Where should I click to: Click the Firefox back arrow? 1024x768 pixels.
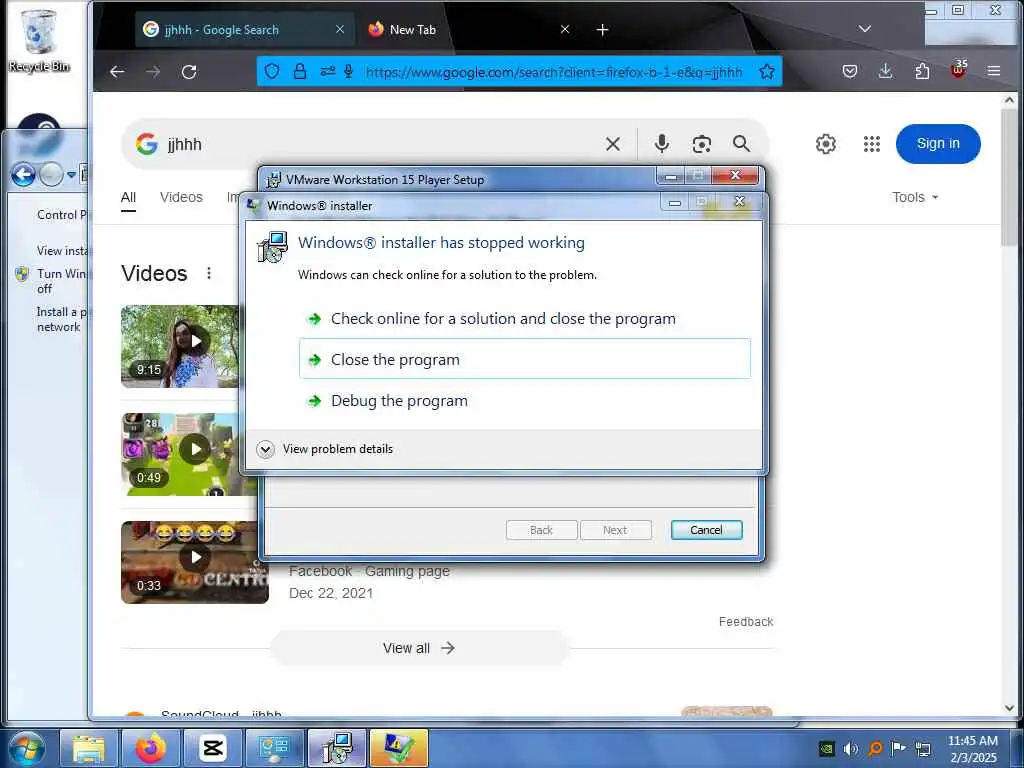coord(117,71)
